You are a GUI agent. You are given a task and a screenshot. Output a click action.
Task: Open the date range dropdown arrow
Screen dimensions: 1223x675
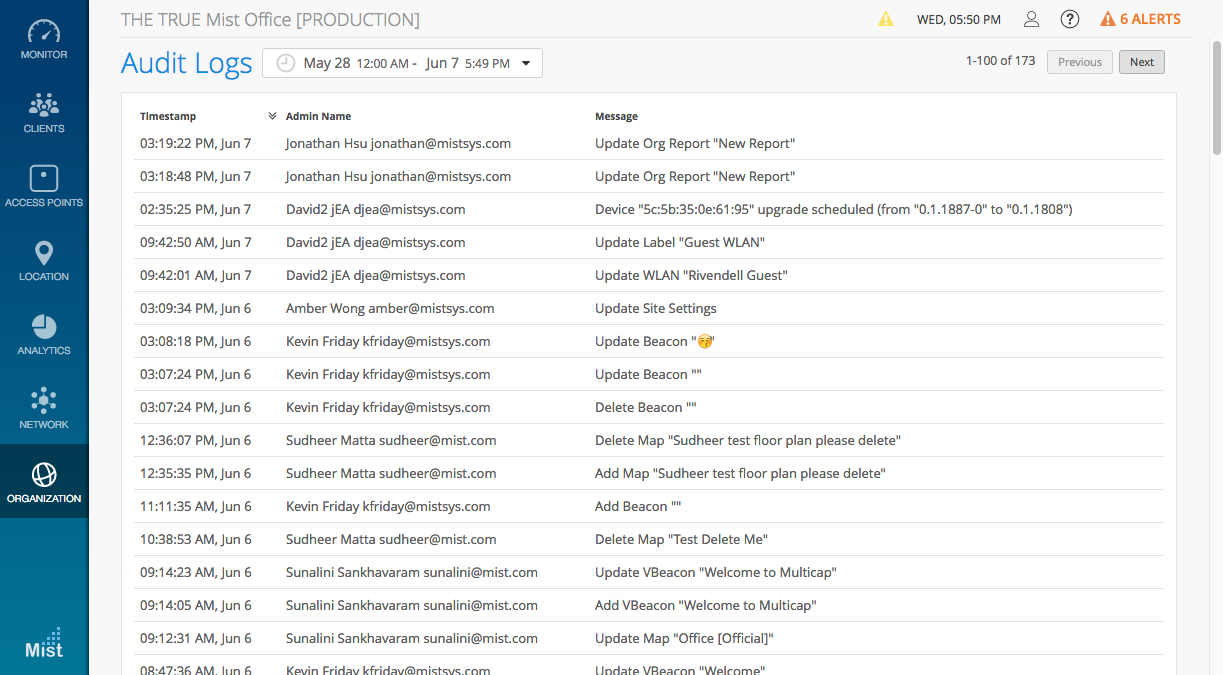(526, 64)
